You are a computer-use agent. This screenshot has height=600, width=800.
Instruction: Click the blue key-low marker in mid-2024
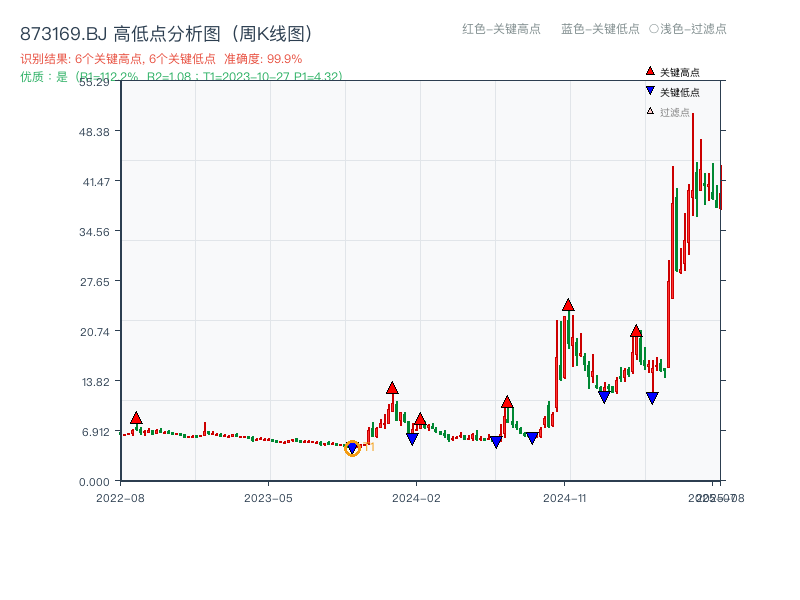point(496,440)
